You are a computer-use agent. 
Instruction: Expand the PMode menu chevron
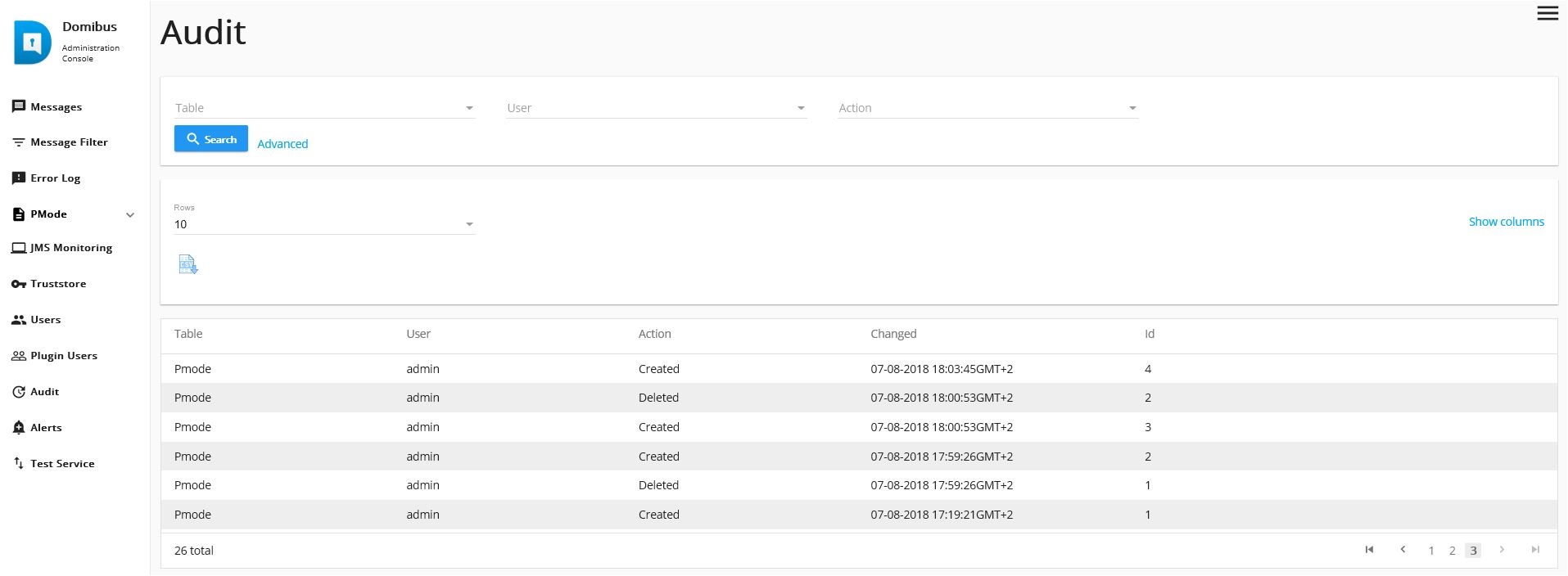tap(129, 215)
